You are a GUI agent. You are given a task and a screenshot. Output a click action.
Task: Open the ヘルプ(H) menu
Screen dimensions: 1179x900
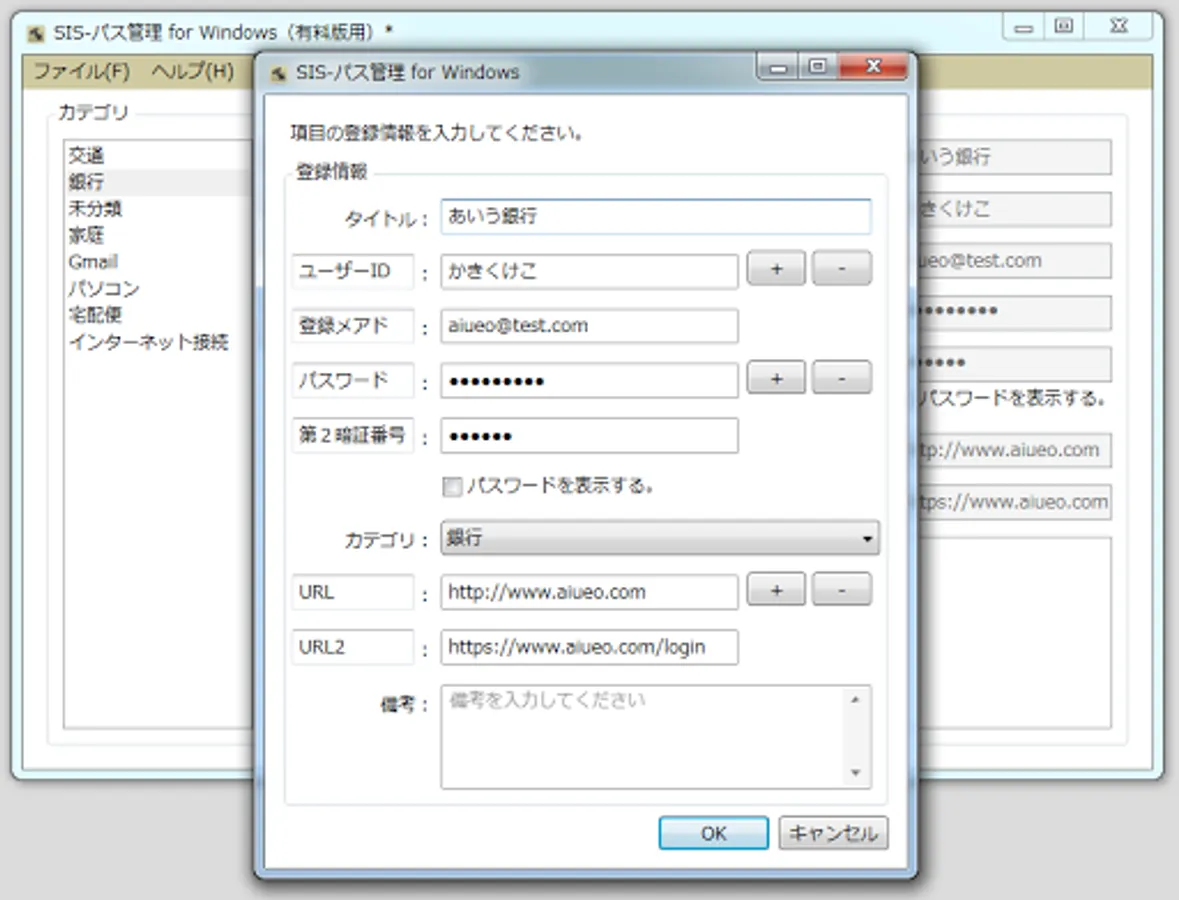192,71
